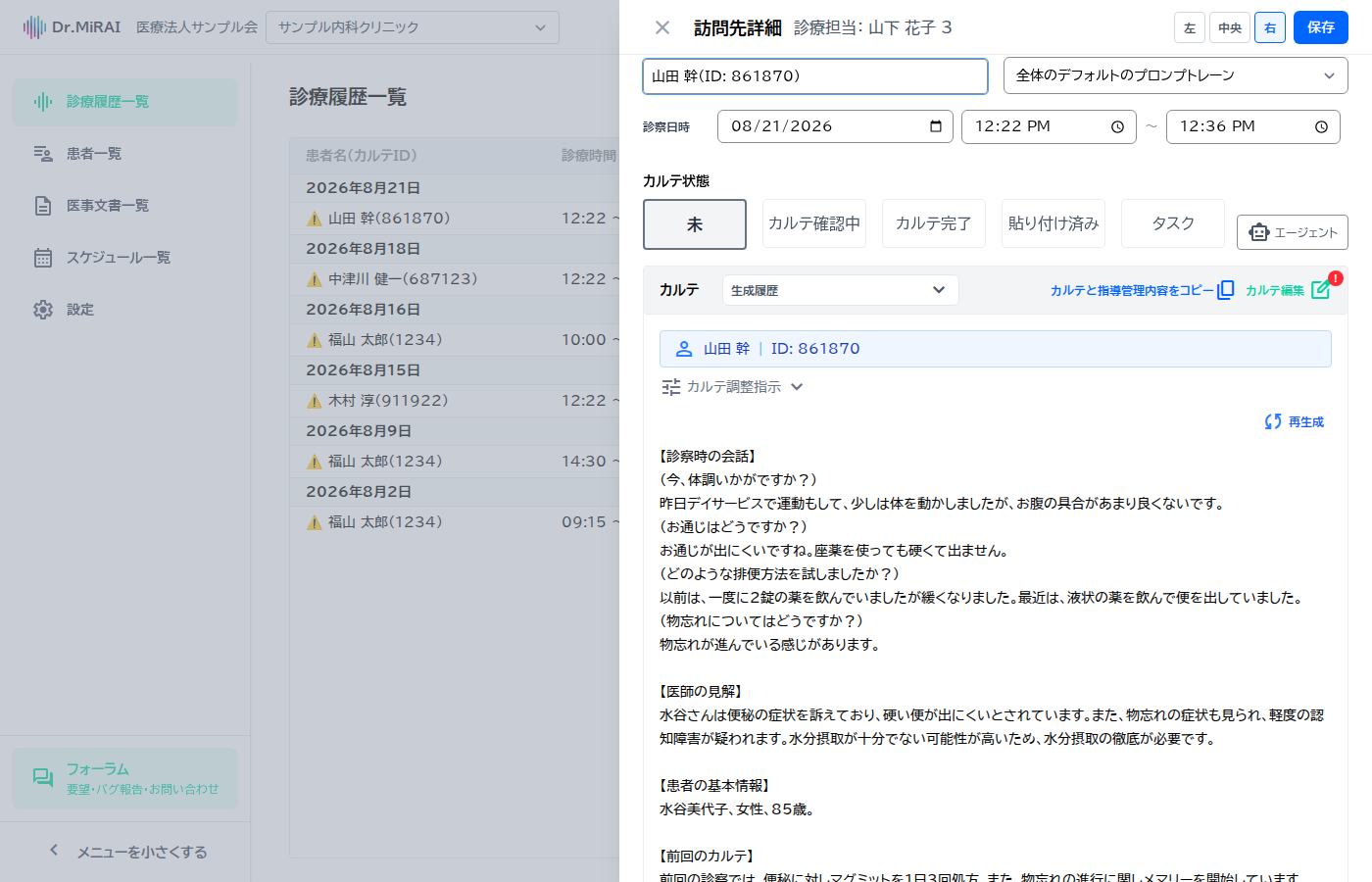Image resolution: width=1372 pixels, height=882 pixels.
Task: Click patient field 山田 幹(ID: 861870)
Action: pyautogui.click(x=815, y=76)
